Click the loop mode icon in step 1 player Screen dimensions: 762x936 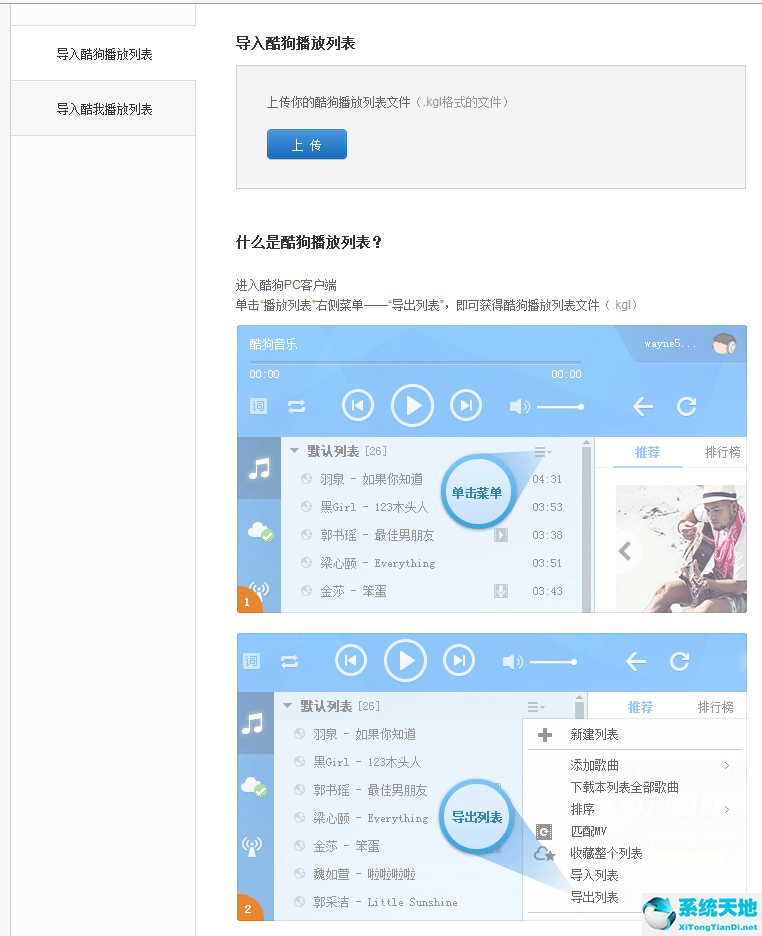[x=297, y=407]
